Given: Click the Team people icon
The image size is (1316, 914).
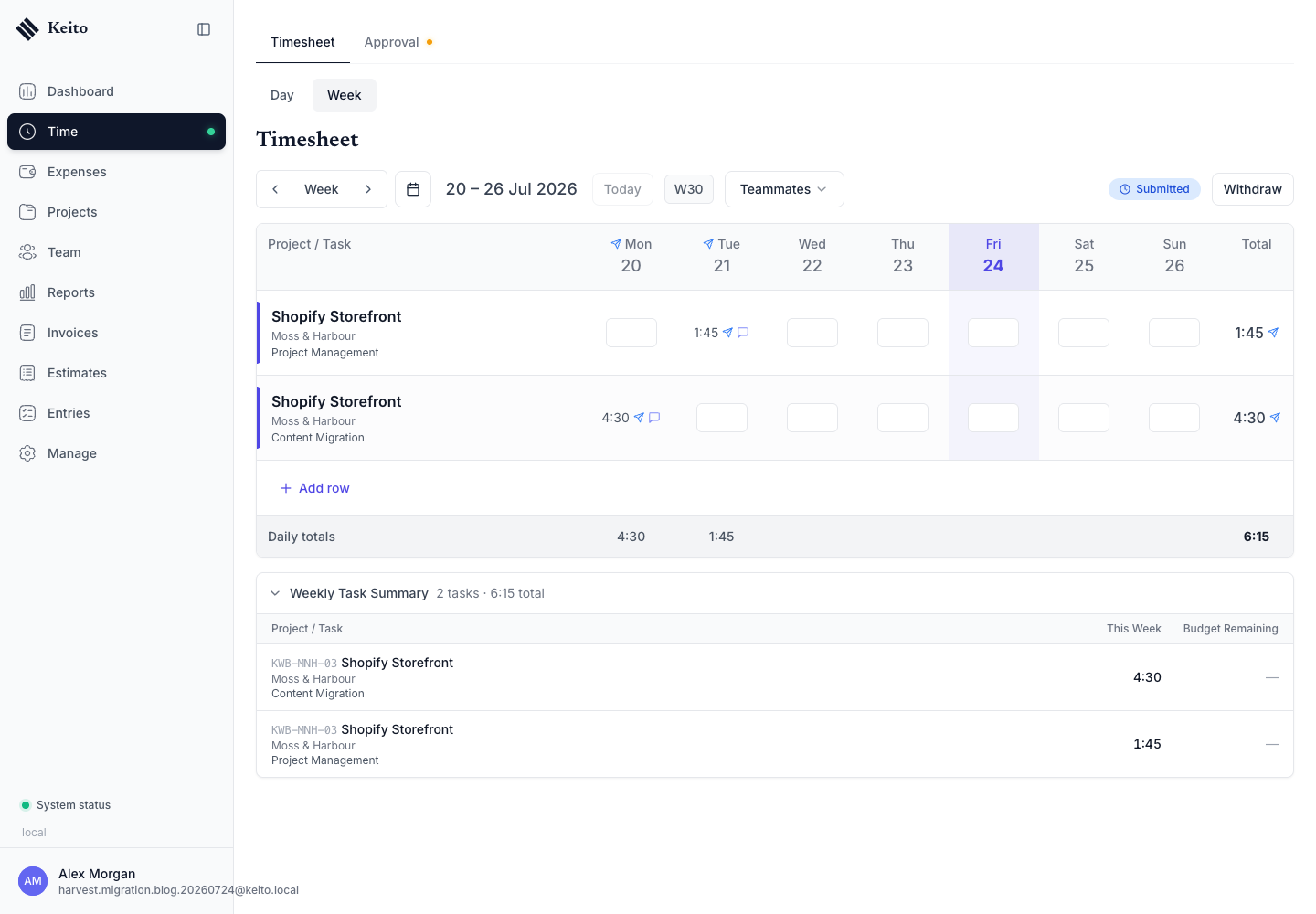Looking at the screenshot, I should 27,252.
